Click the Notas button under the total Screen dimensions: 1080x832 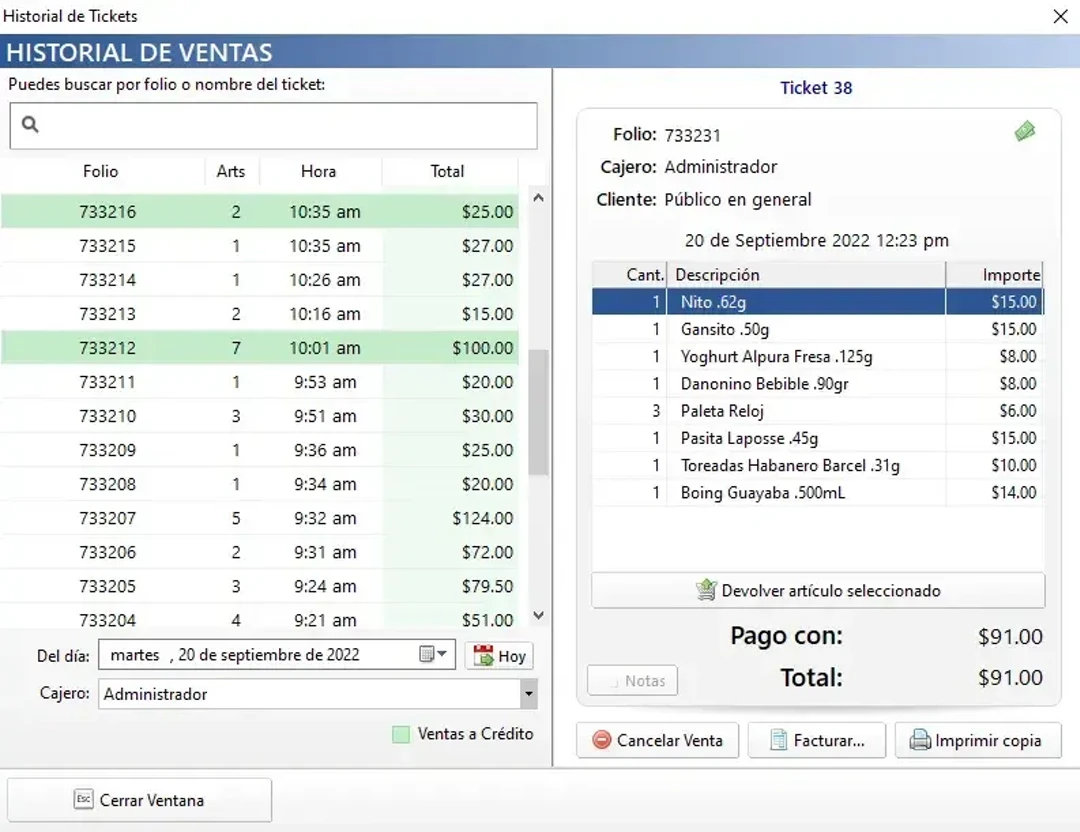tap(633, 680)
